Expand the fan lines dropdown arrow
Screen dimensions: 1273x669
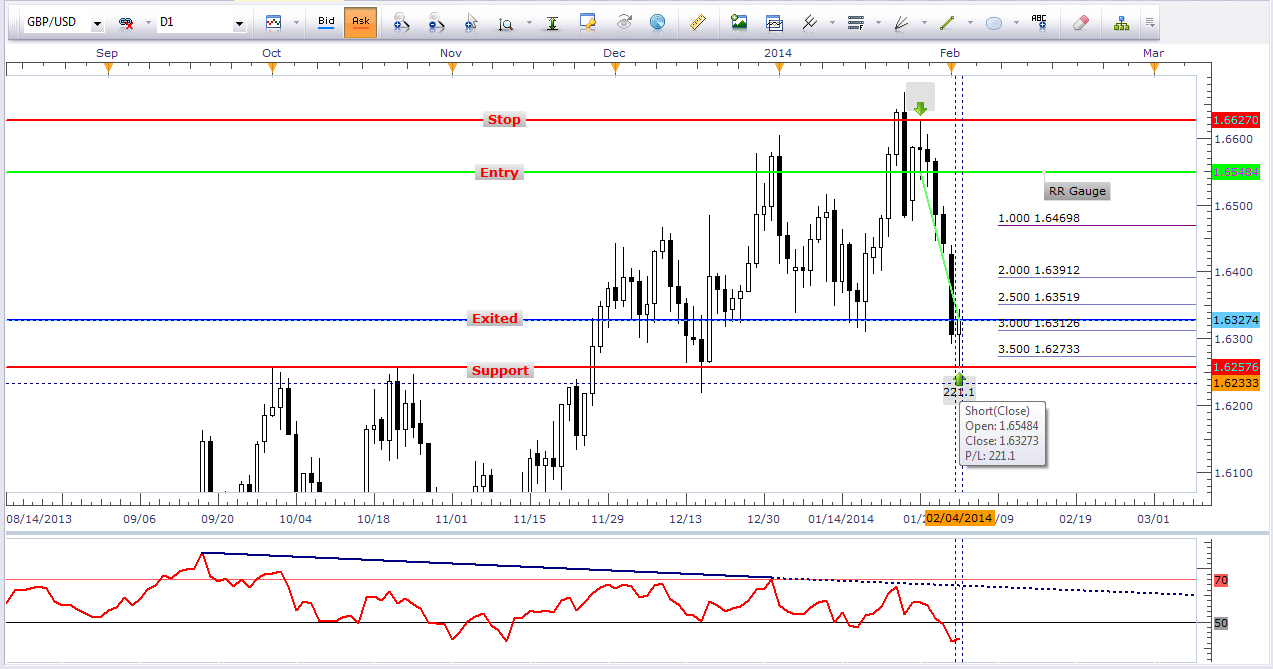click(924, 22)
